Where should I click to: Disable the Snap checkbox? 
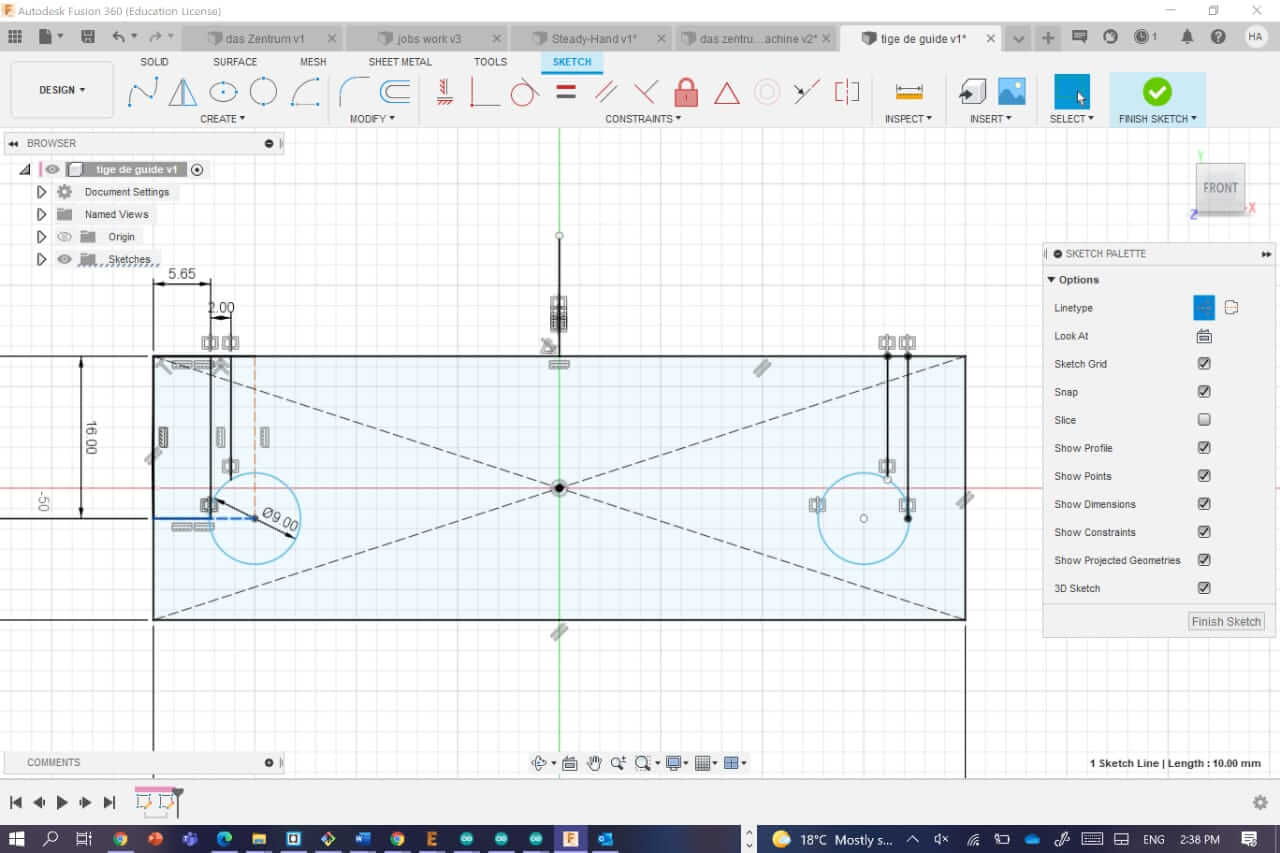pos(1204,392)
